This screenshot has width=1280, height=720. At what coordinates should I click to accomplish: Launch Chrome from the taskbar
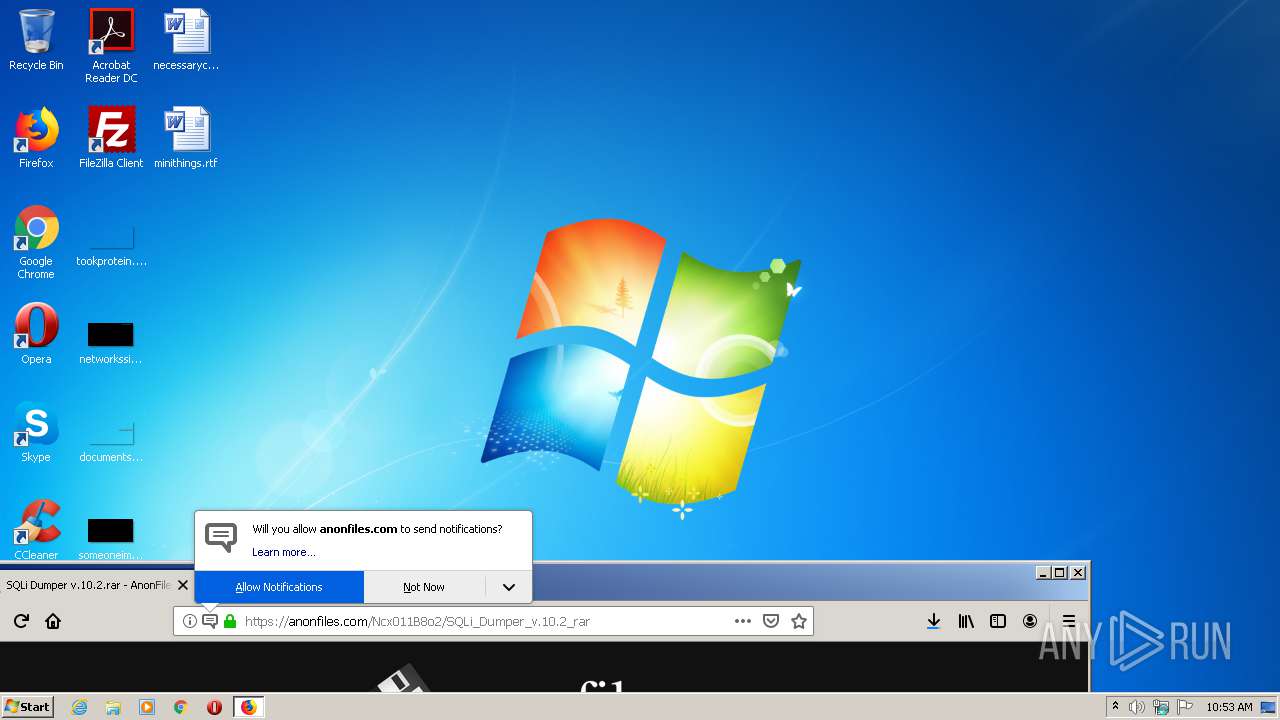(181, 707)
